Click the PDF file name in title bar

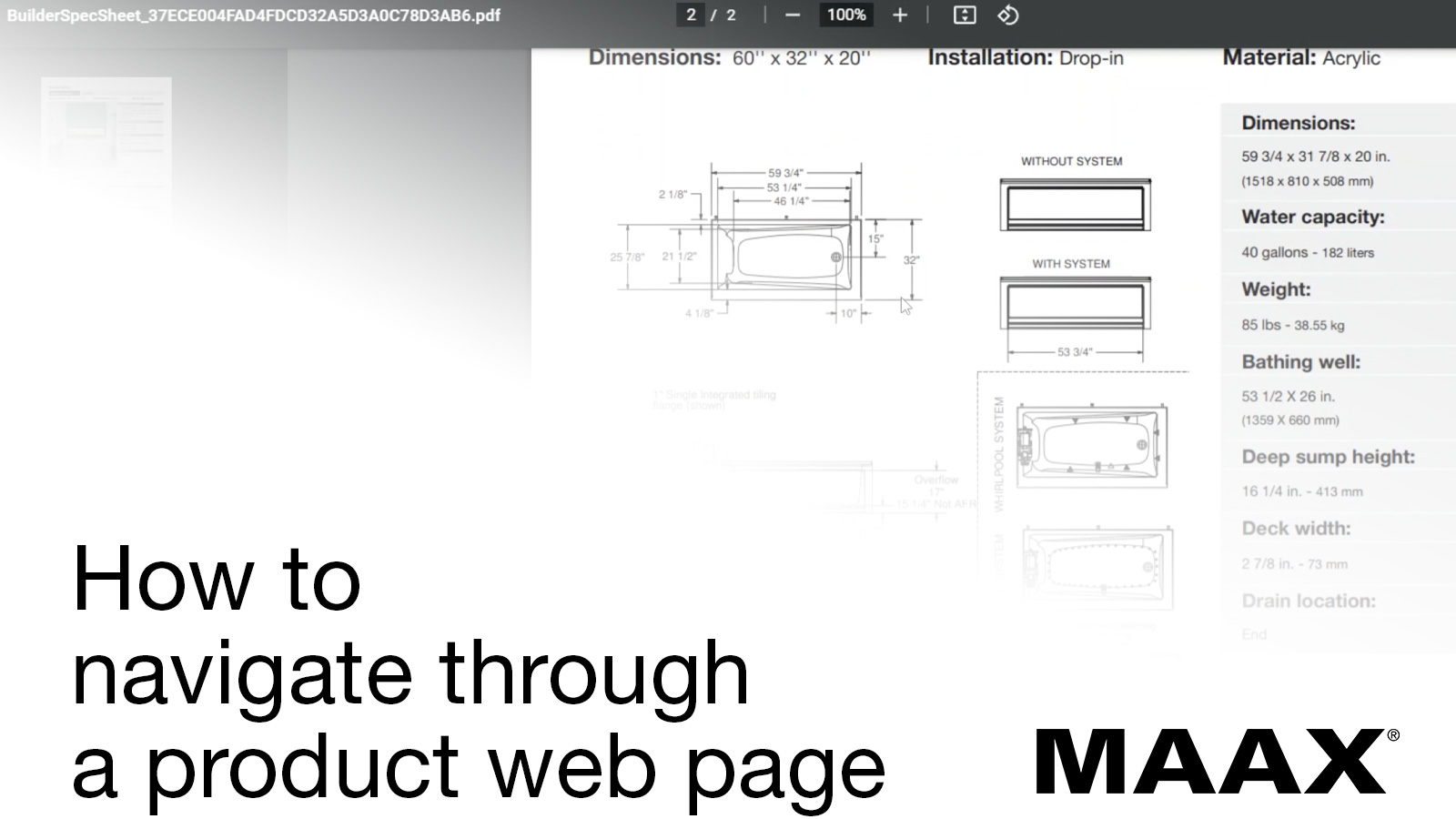click(x=254, y=15)
